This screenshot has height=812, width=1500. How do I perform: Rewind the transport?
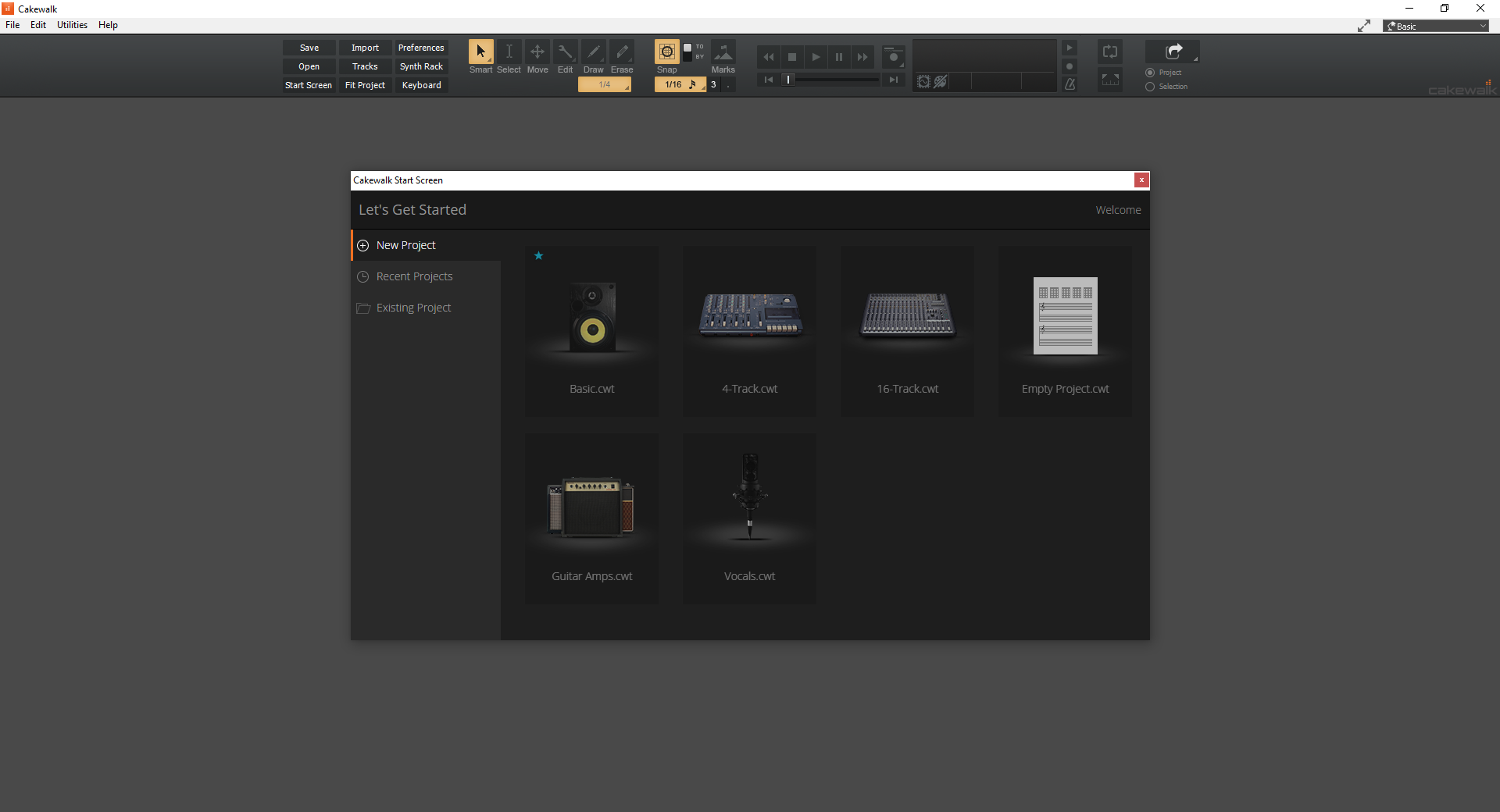[769, 57]
